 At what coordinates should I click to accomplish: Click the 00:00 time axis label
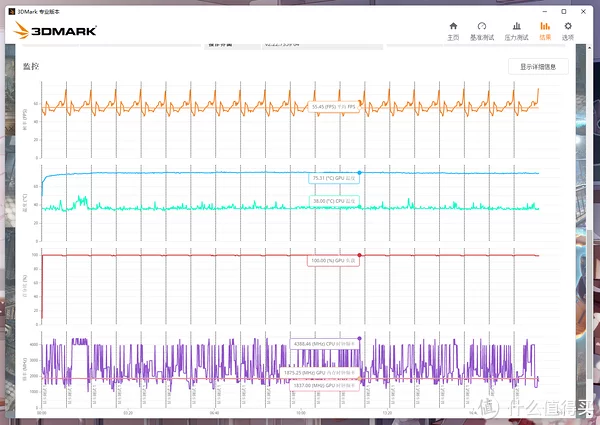click(x=41, y=413)
